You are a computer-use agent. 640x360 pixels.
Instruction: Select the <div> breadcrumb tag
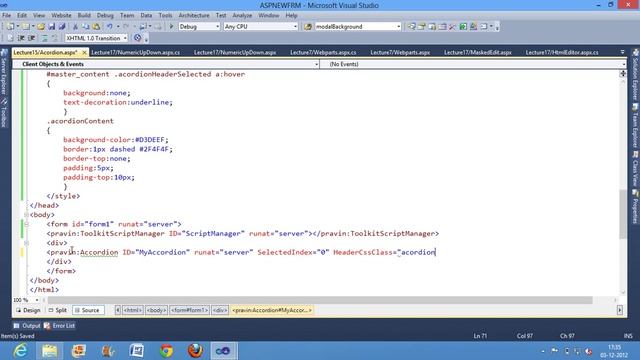pos(220,310)
